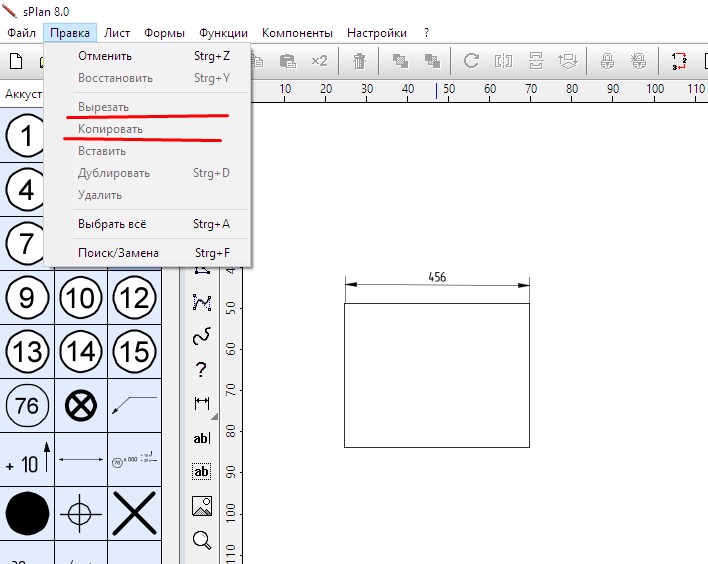Viewport: 708px width, 564px height.
Task: Open the Аккуст component library dropdown
Action: pyautogui.click(x=22, y=94)
